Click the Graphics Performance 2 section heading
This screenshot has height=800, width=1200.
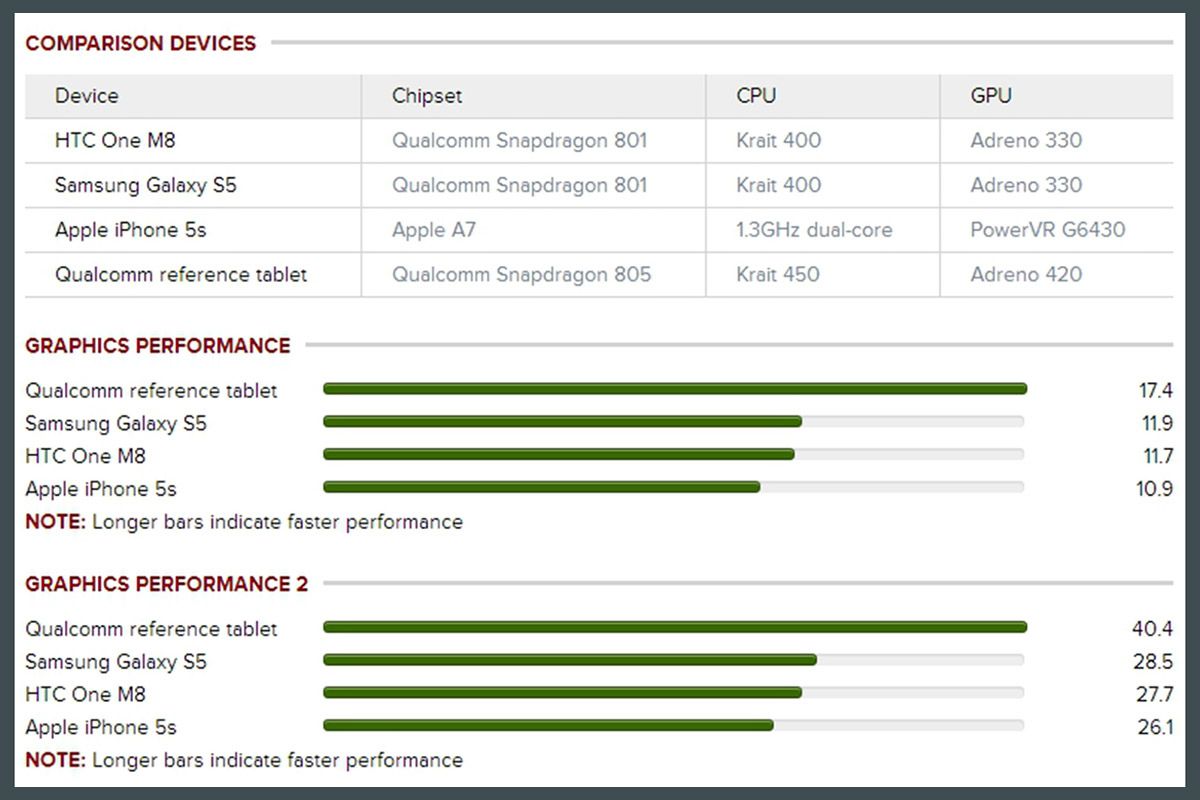click(x=167, y=584)
